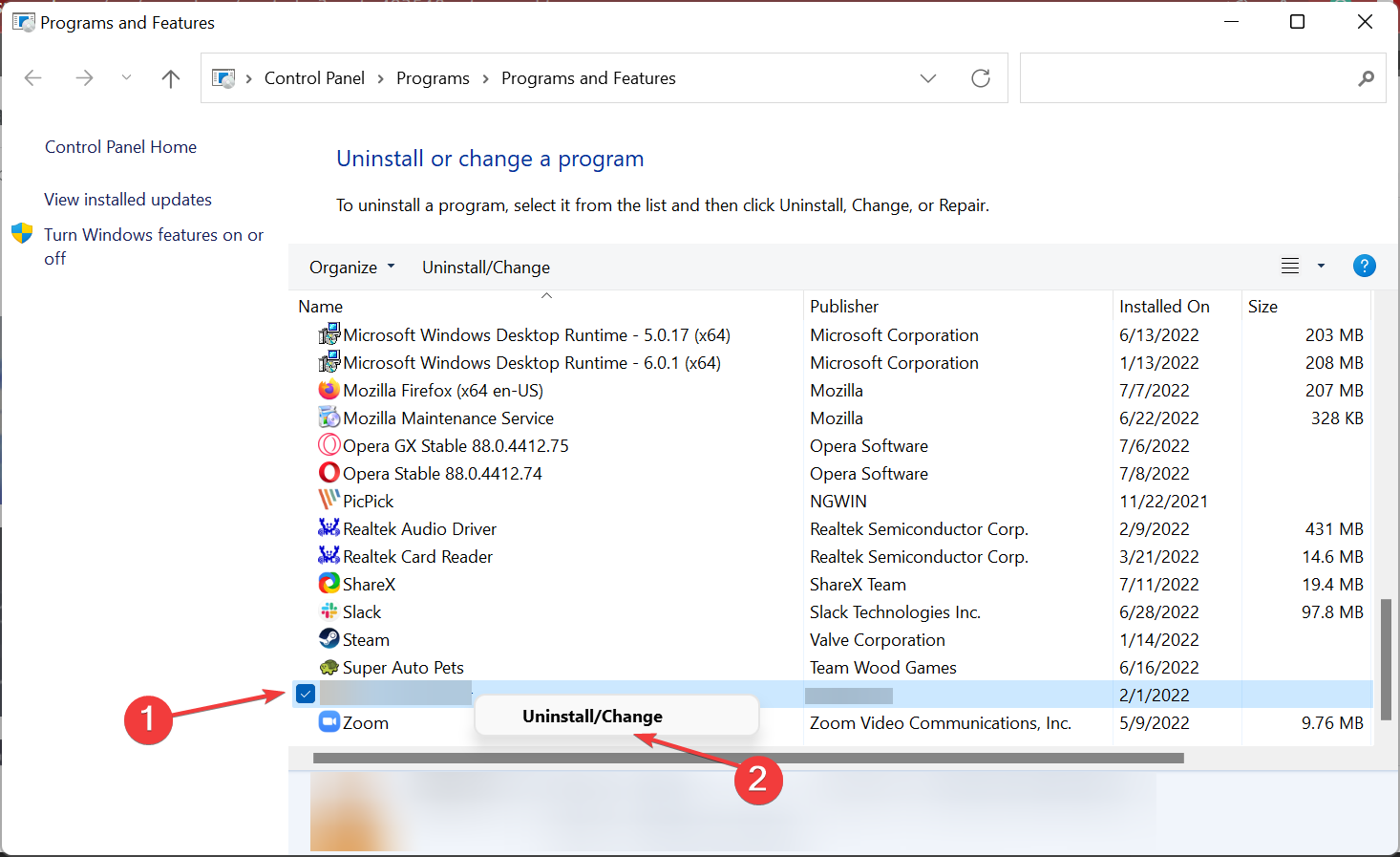
Task: Select the Opera Stable icon
Action: (329, 473)
